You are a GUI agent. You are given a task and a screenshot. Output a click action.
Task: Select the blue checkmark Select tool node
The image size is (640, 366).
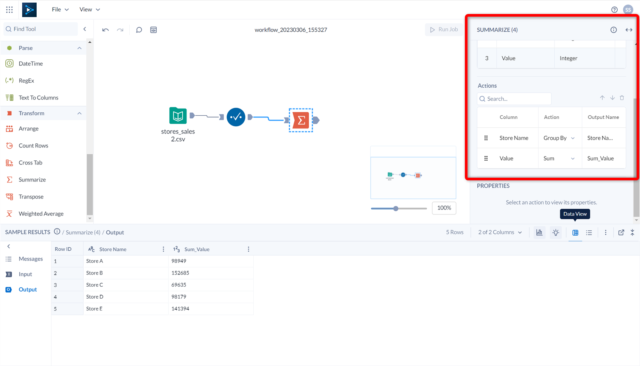(x=236, y=117)
